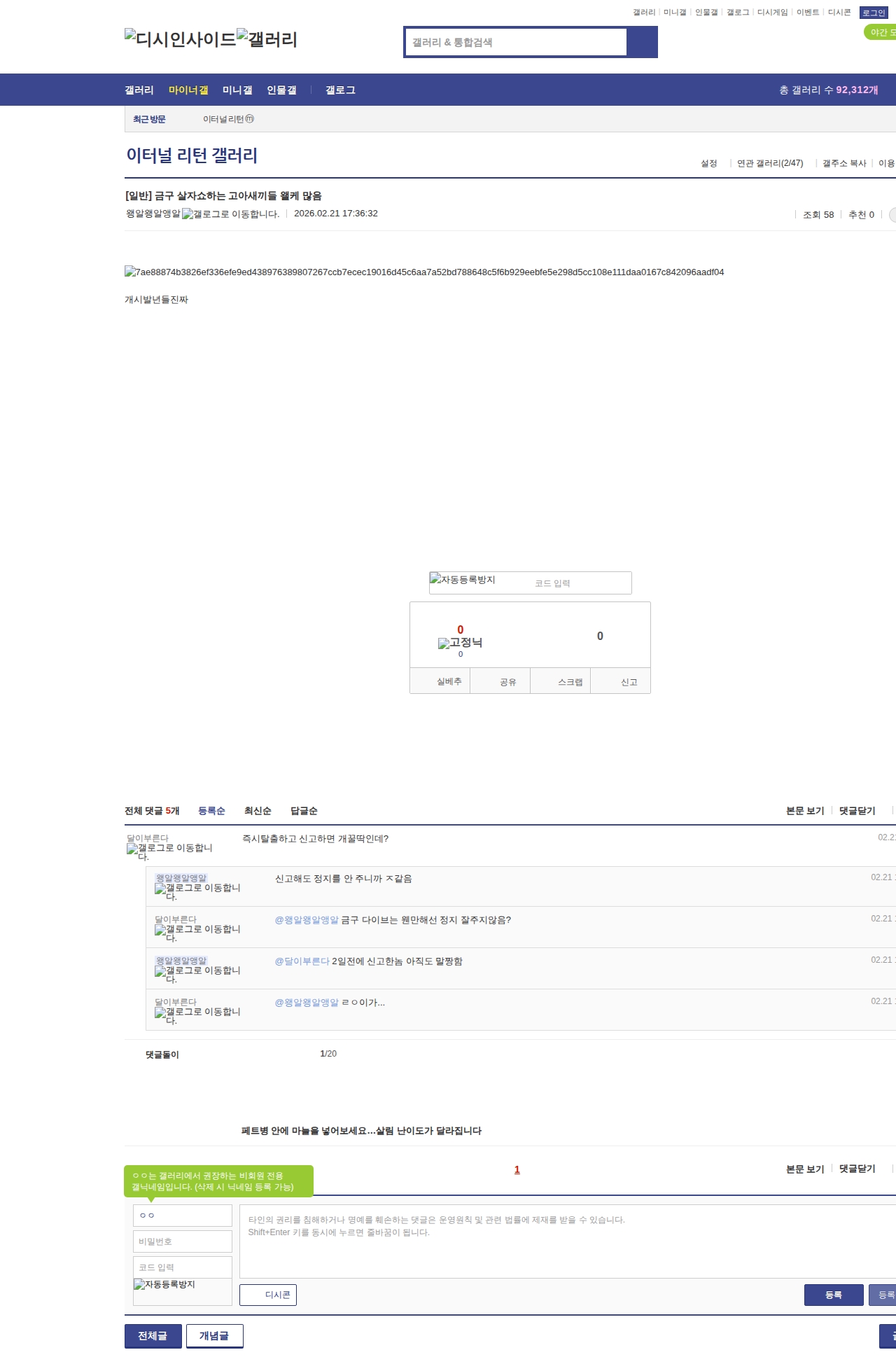896x1371 pixels.
Task: Focus the 코드 입력 field in comment form
Action: pyautogui.click(x=183, y=1267)
